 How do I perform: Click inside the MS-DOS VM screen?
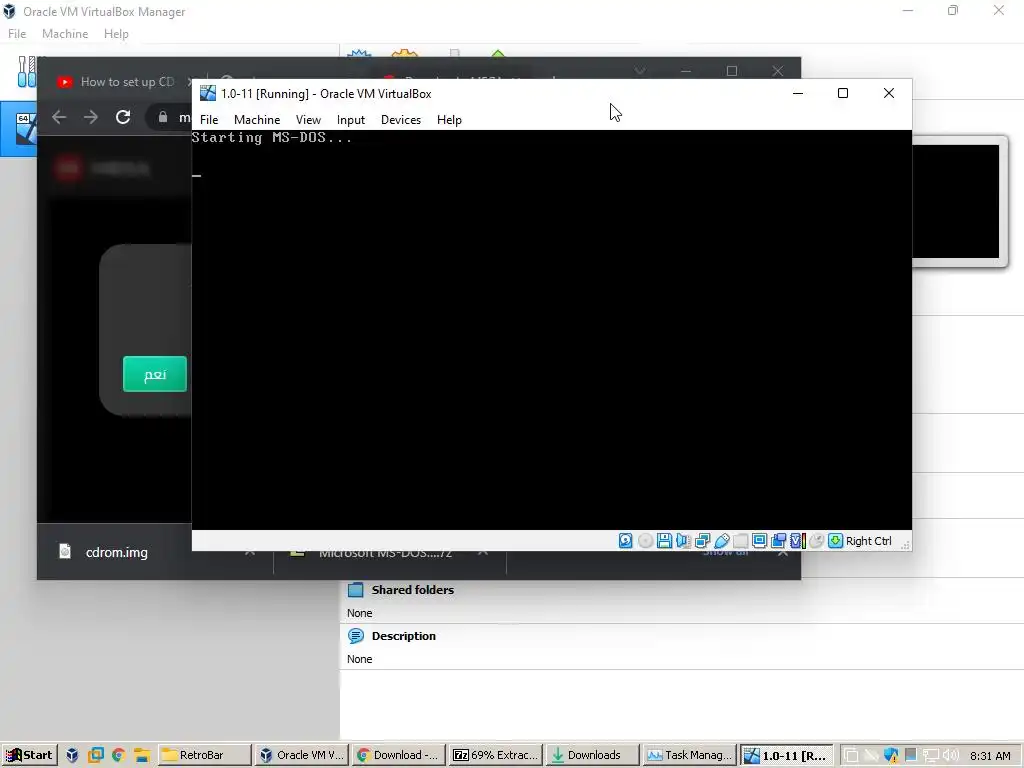(552, 330)
